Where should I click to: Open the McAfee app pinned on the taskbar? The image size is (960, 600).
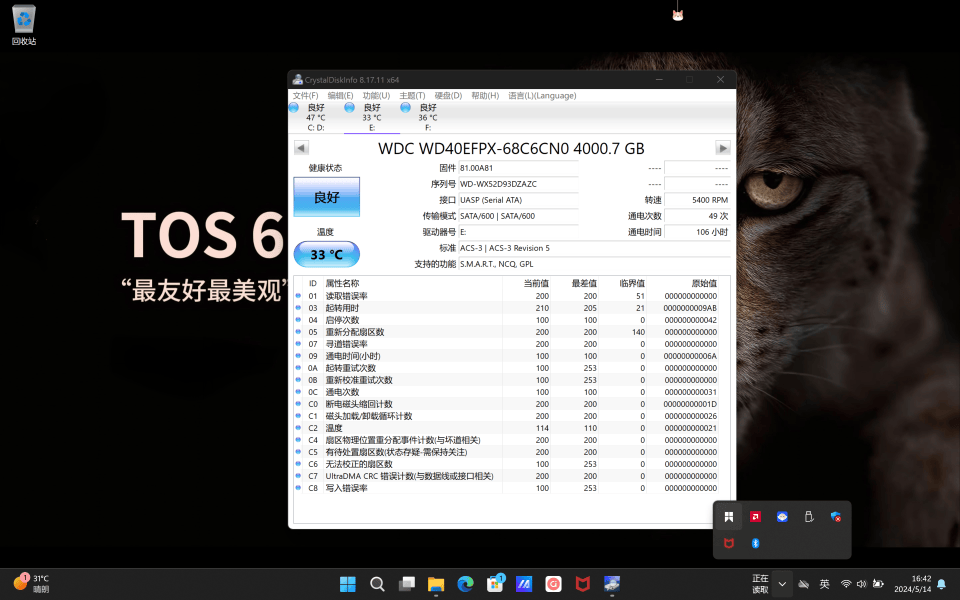(x=583, y=584)
